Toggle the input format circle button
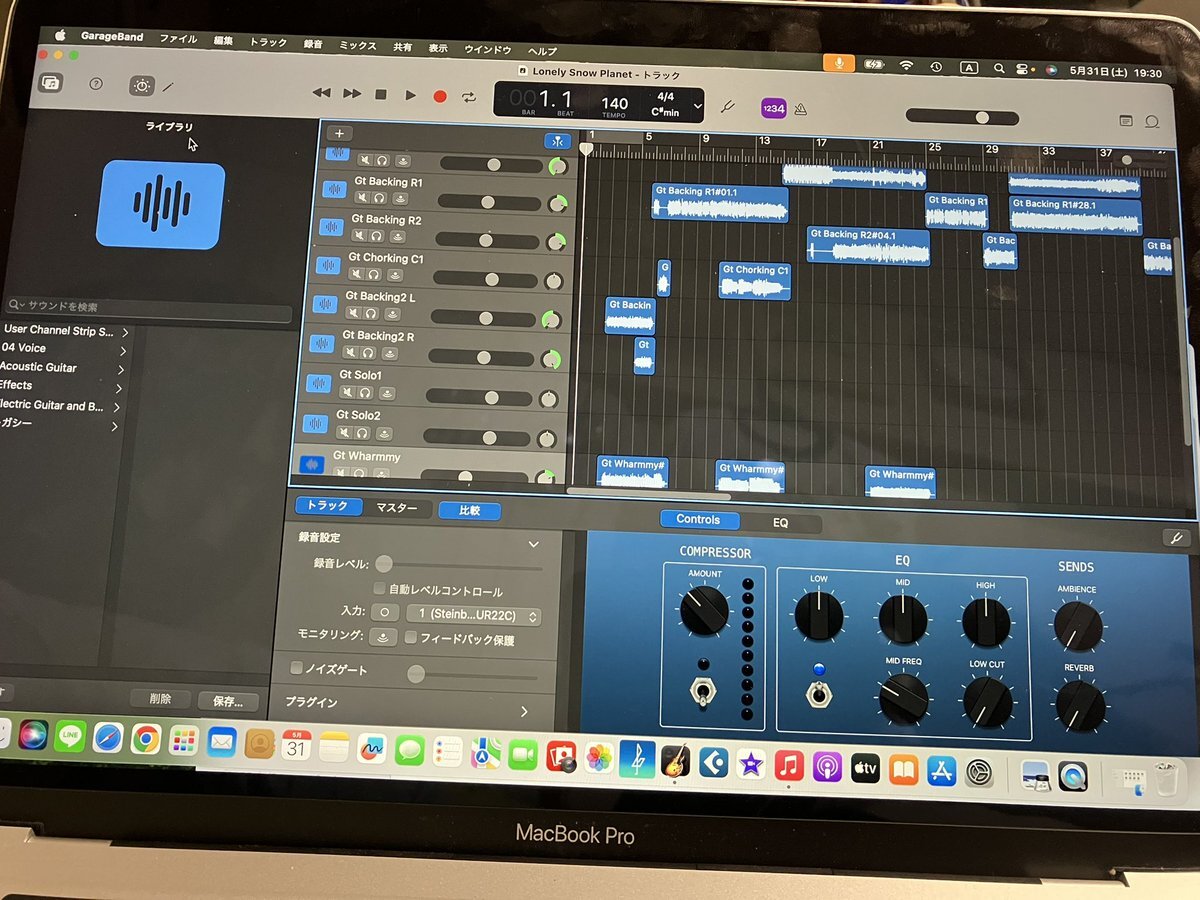1200x900 pixels. pos(385,612)
